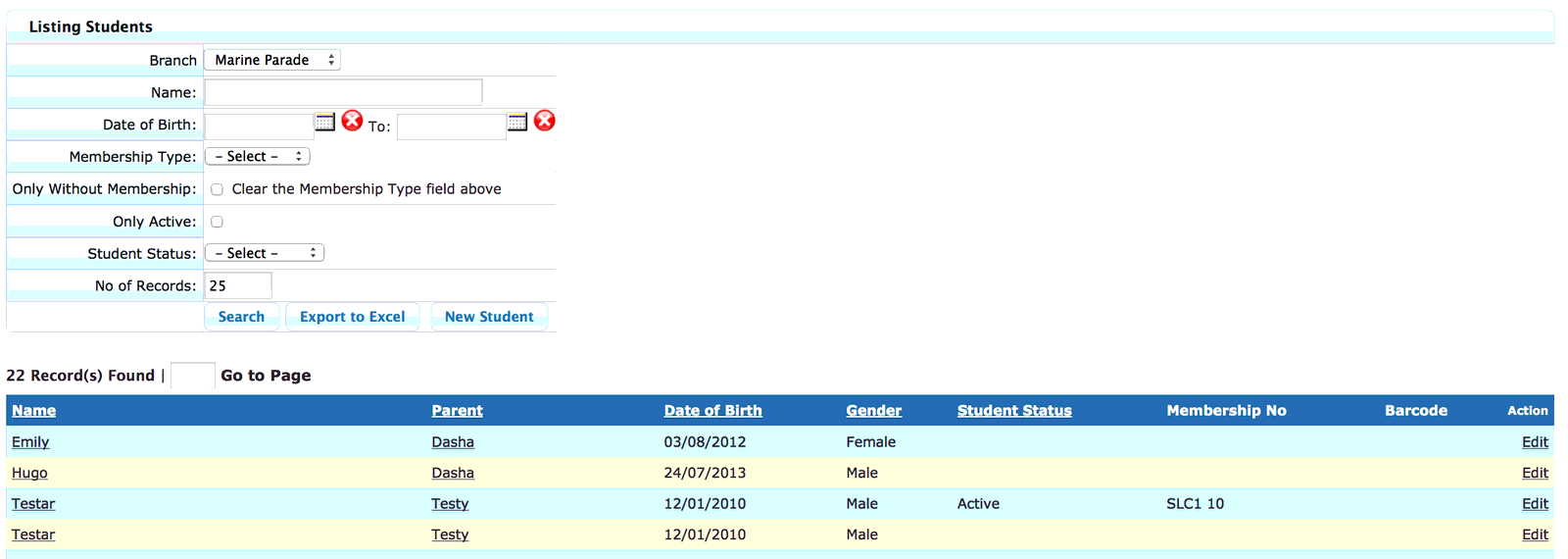This screenshot has height=559, width=1568.
Task: Create a New Student
Action: tap(489, 317)
